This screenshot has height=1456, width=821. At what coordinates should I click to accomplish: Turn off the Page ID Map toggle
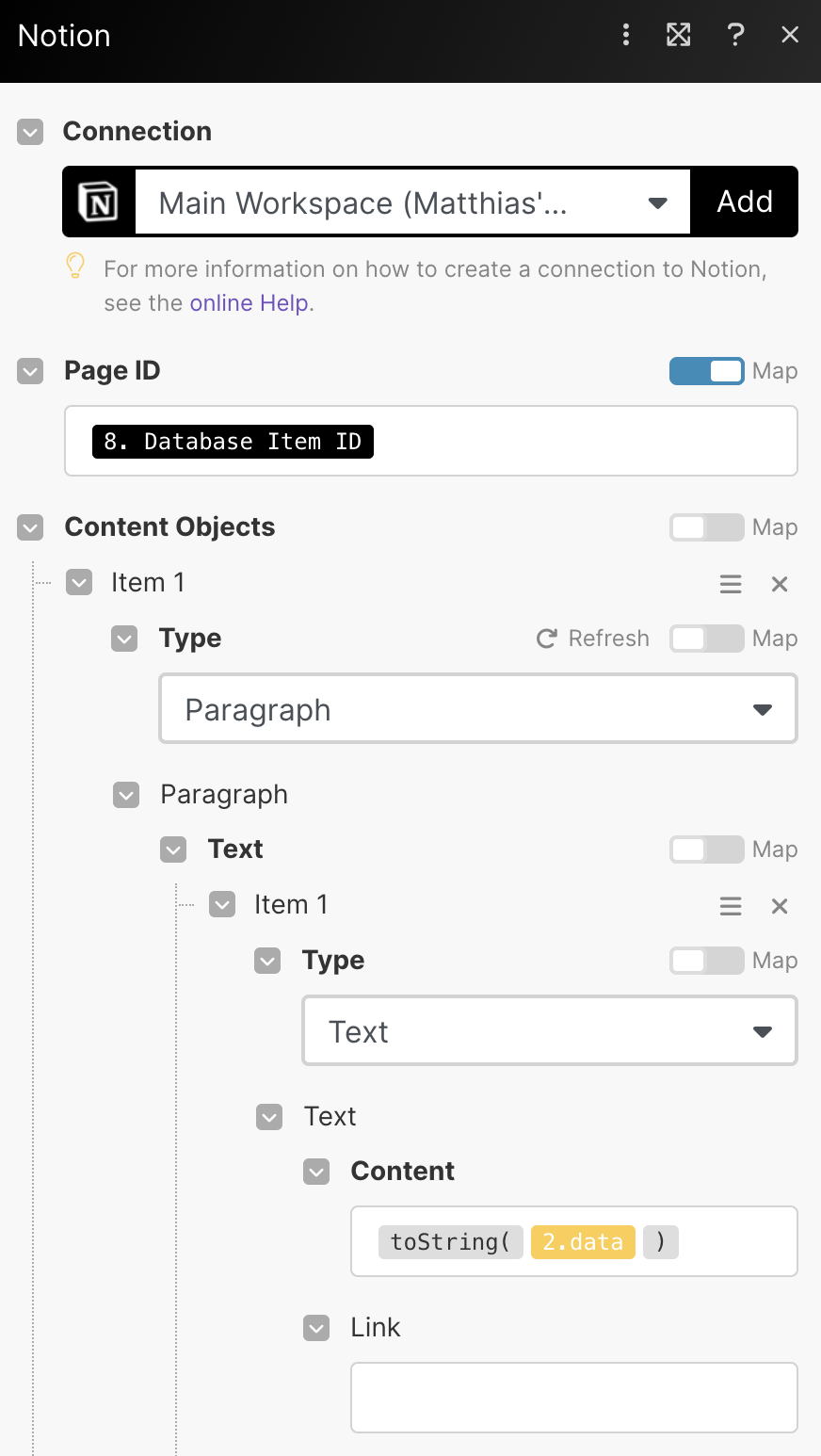pos(707,371)
